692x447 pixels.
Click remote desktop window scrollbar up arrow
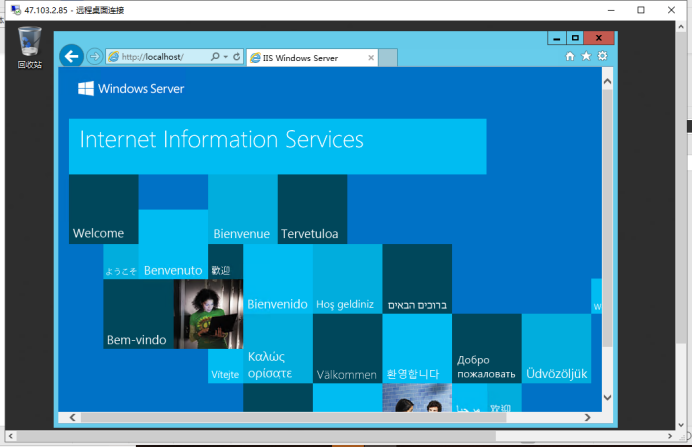pyautogui.click(x=681, y=27)
